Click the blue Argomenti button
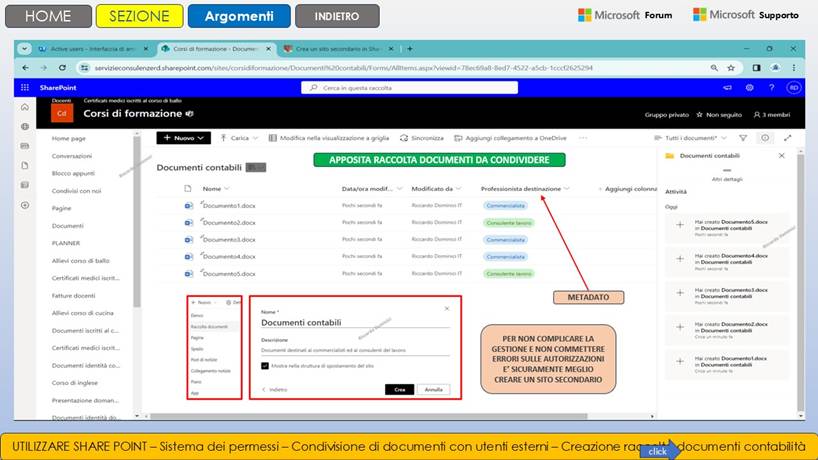The image size is (818, 460). (239, 16)
